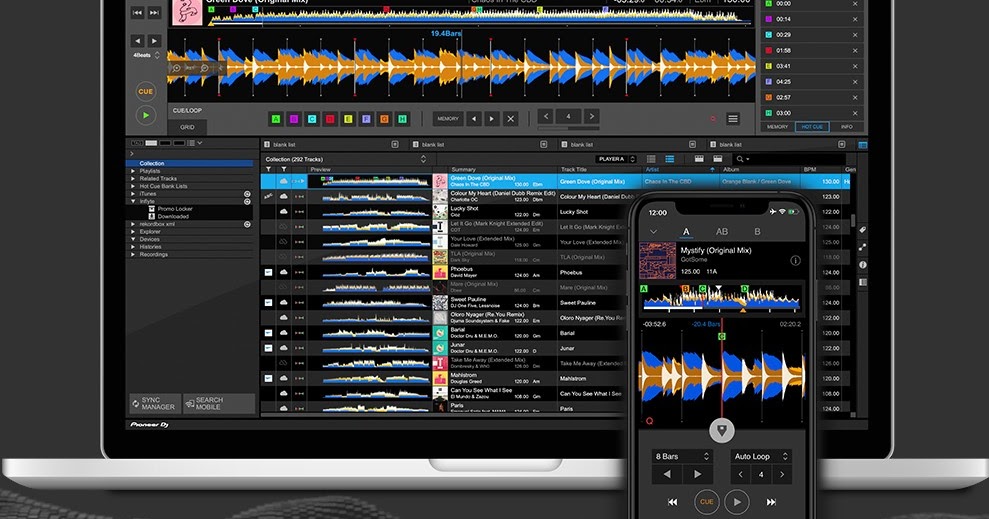Click album art of Green Dove row
Screen dimensions: 989x519
[440, 182]
